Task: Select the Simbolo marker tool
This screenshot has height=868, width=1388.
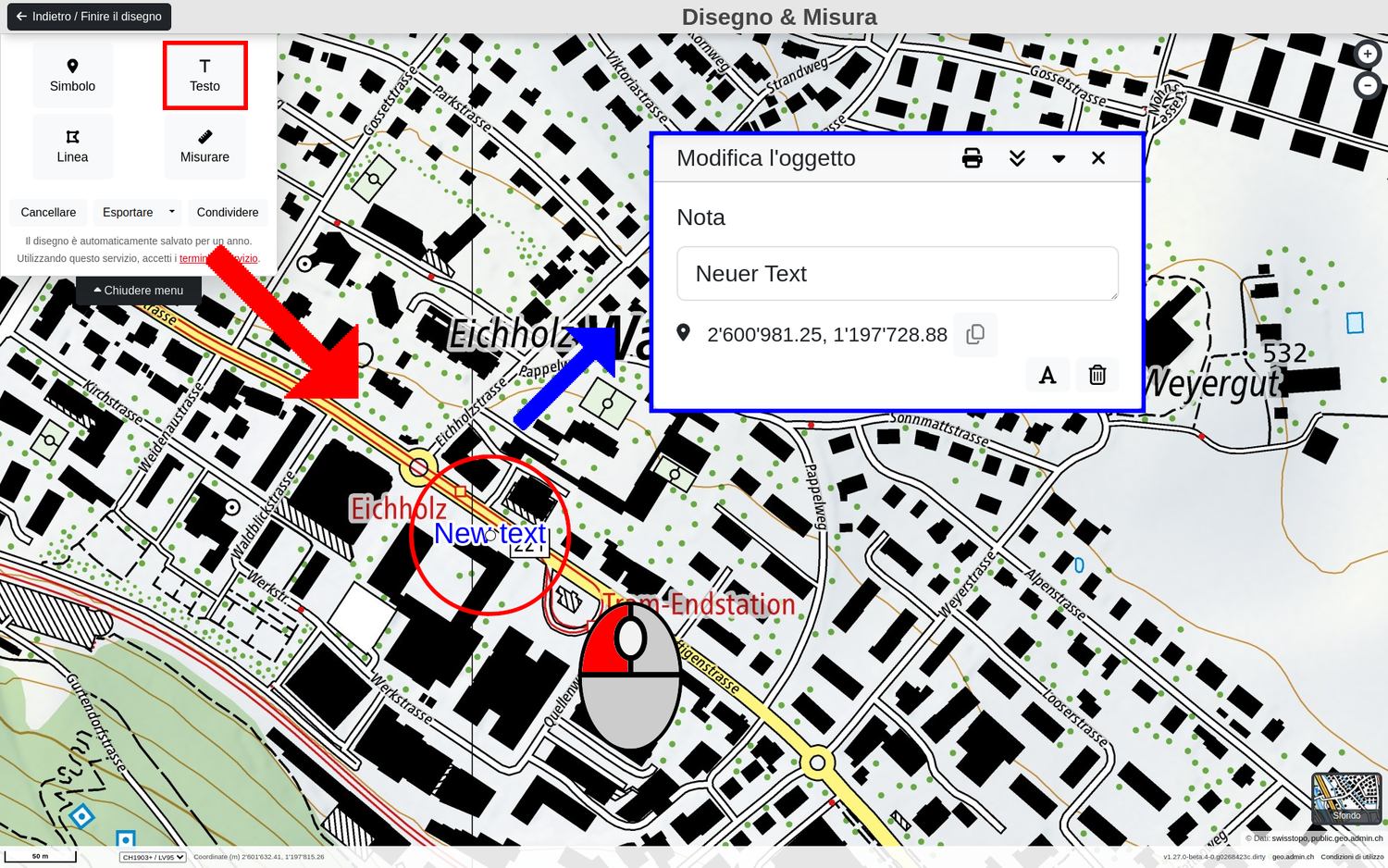Action: 72,75
